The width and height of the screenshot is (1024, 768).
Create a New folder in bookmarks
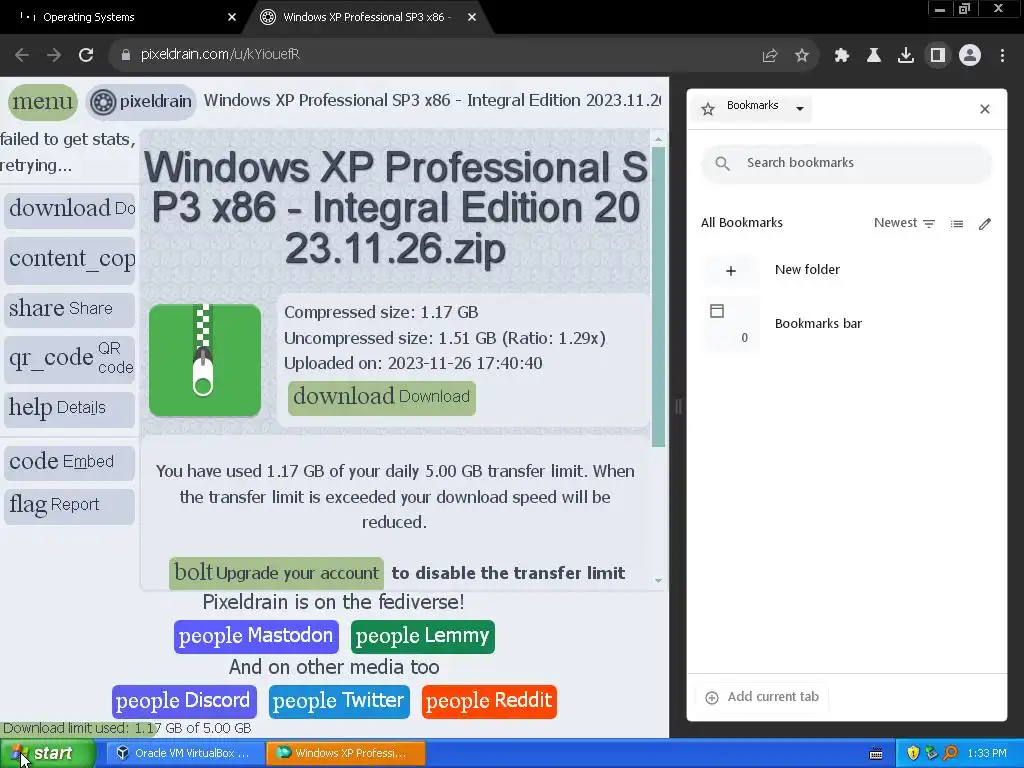[846, 270]
